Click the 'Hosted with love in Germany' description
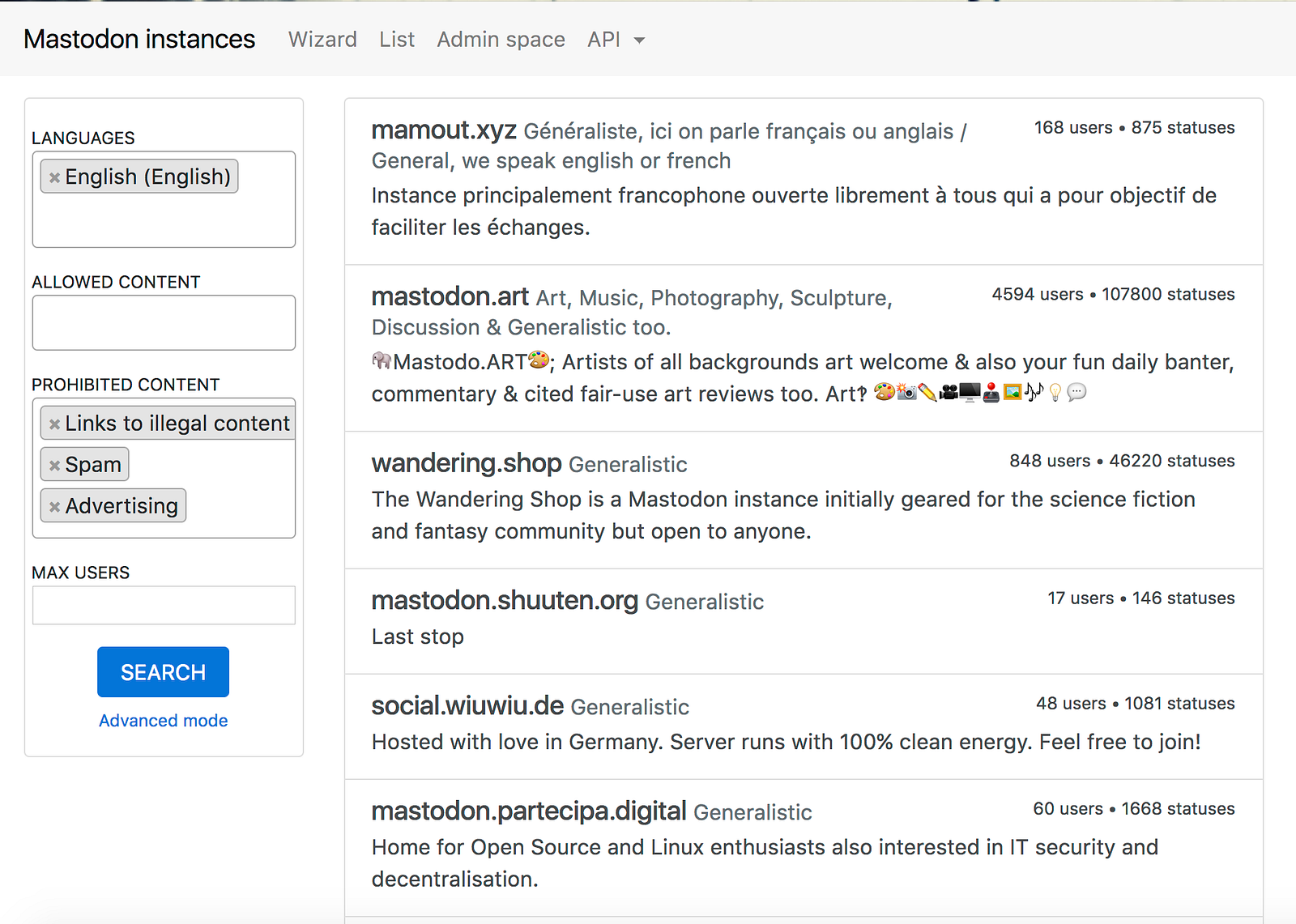 pyautogui.click(x=787, y=743)
